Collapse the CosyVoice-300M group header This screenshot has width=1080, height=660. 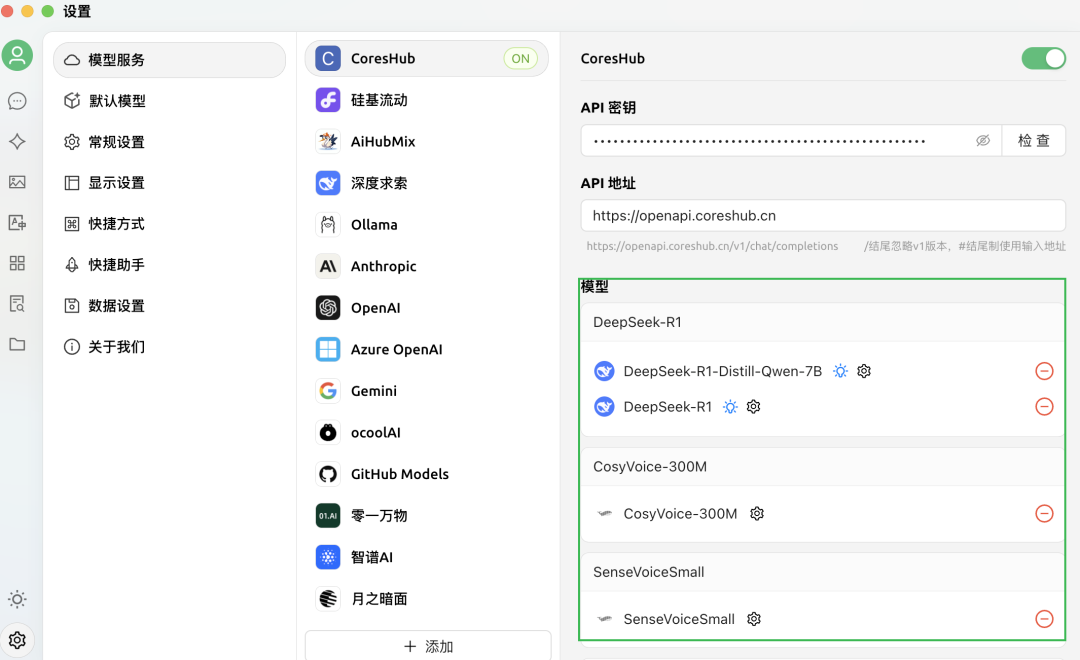(823, 466)
